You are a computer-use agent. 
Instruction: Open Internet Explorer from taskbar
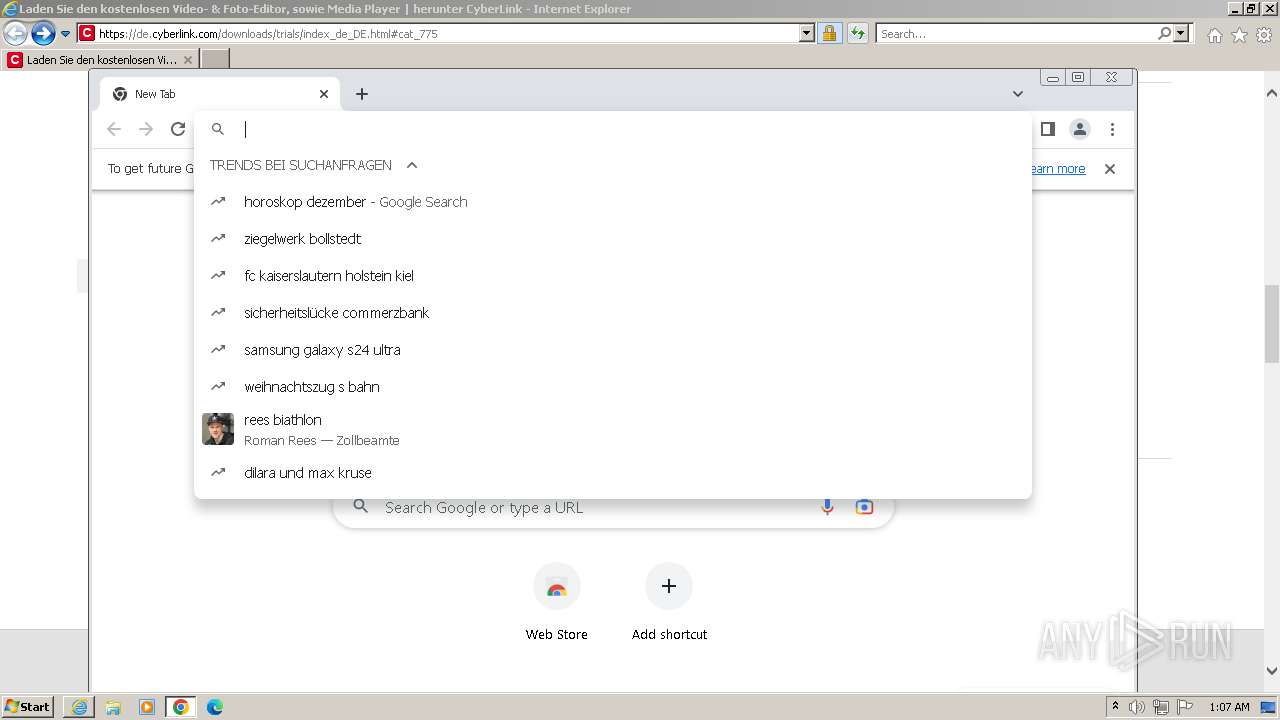(x=79, y=707)
